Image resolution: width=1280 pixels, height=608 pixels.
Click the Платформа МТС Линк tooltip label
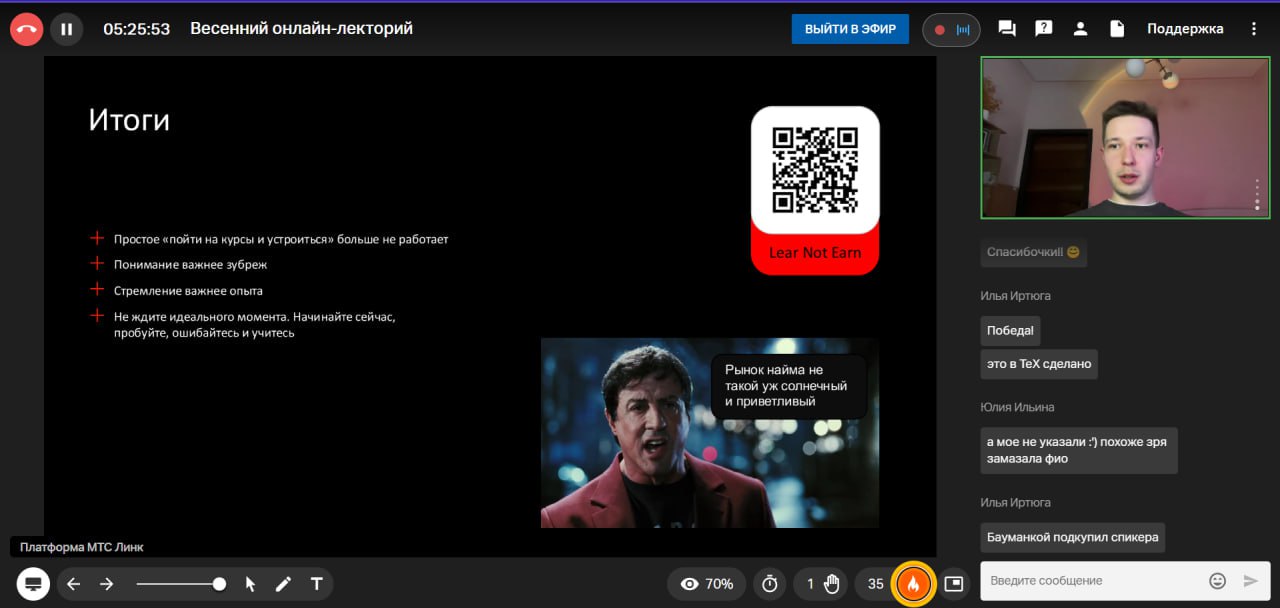point(82,547)
